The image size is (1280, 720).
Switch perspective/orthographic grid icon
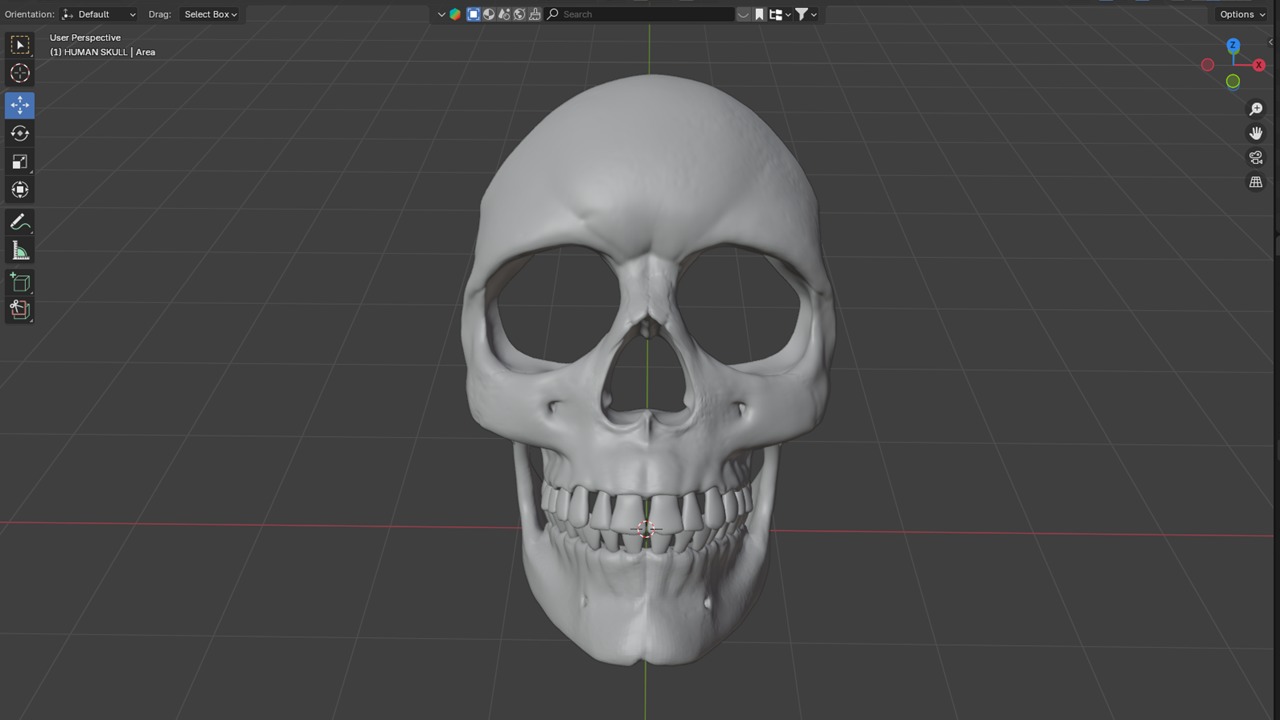[x=1256, y=182]
